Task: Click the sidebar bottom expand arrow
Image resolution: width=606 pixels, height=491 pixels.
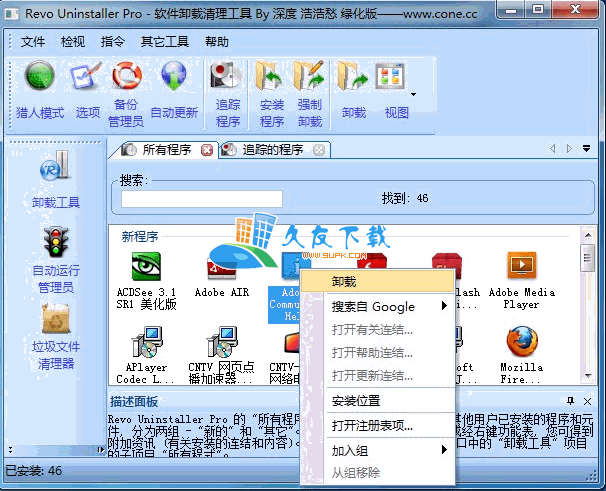Action: pyautogui.click(x=100, y=450)
